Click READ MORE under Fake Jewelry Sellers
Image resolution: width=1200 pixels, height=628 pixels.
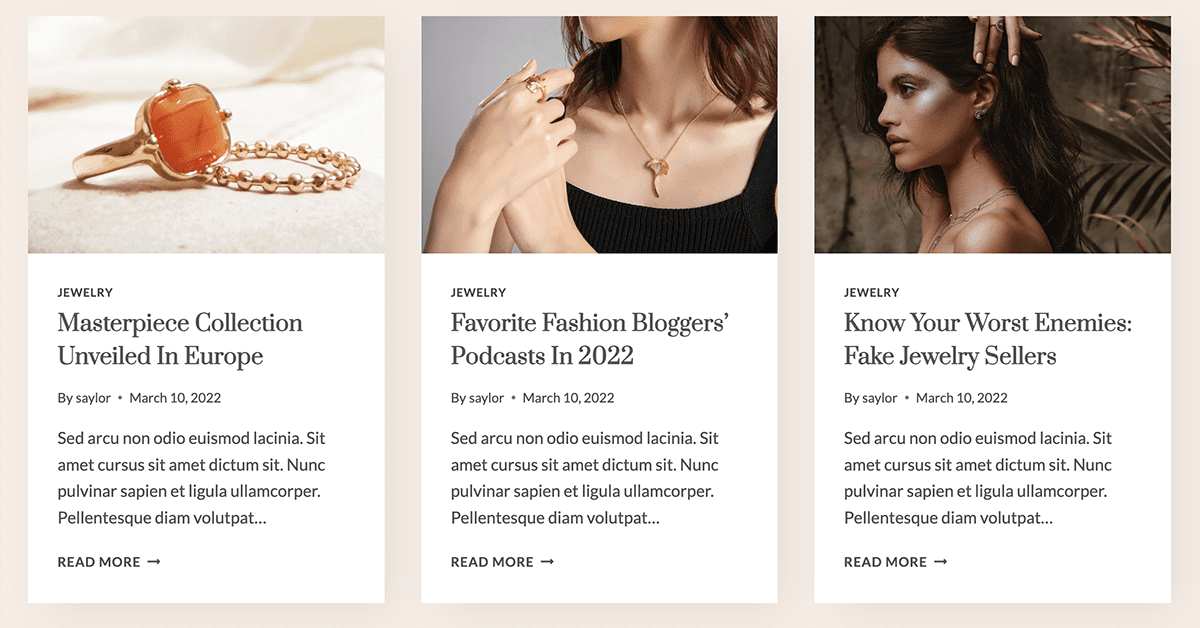click(x=885, y=562)
